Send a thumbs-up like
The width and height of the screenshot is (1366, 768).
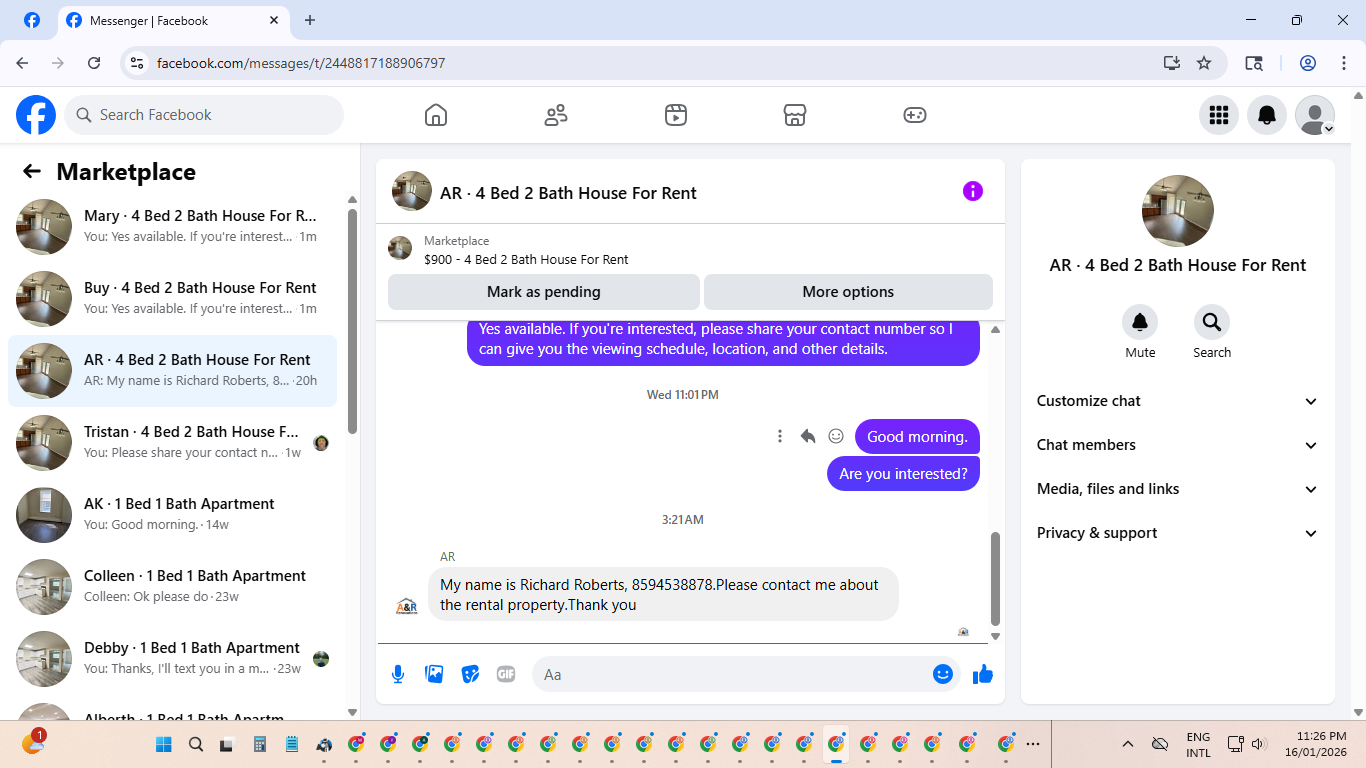[983, 674]
